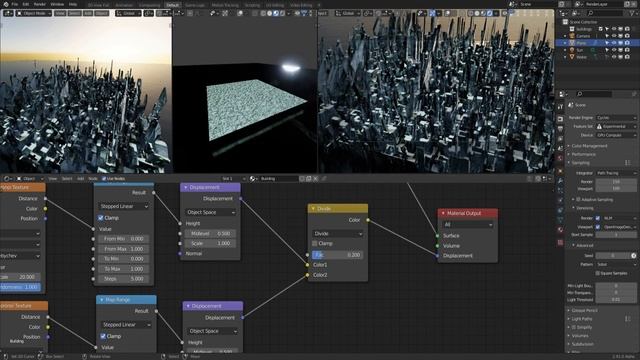
Task: Click the Material Properties tab icon
Action: 560,230
